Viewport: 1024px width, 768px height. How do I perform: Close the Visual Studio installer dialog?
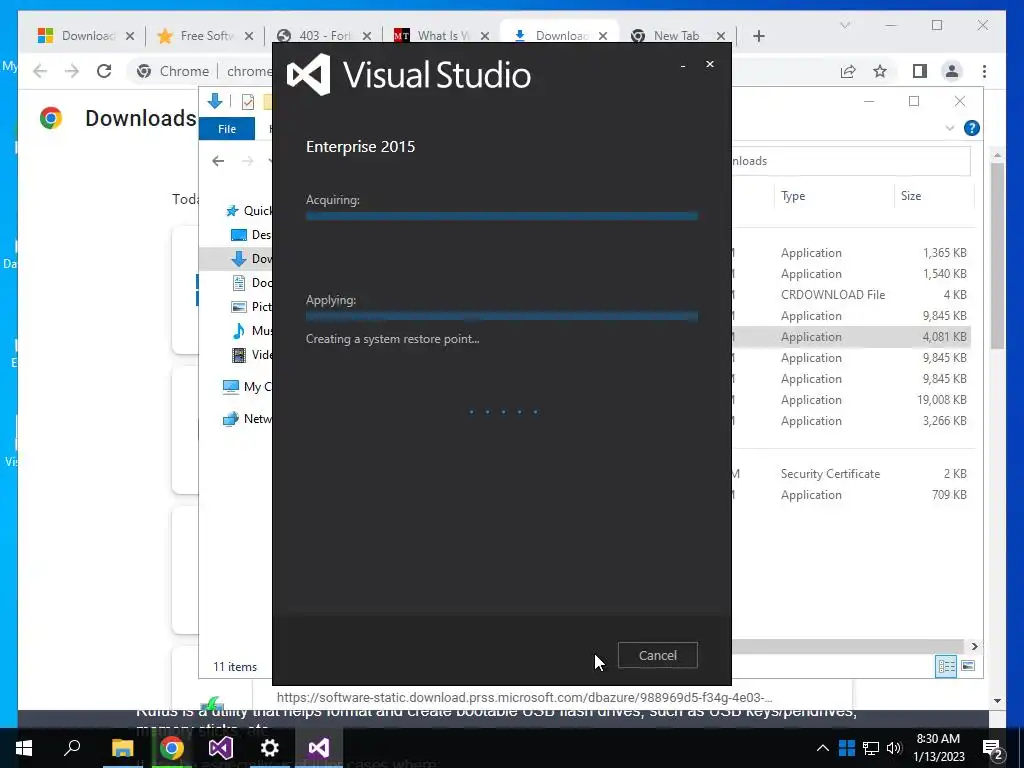[x=710, y=64]
